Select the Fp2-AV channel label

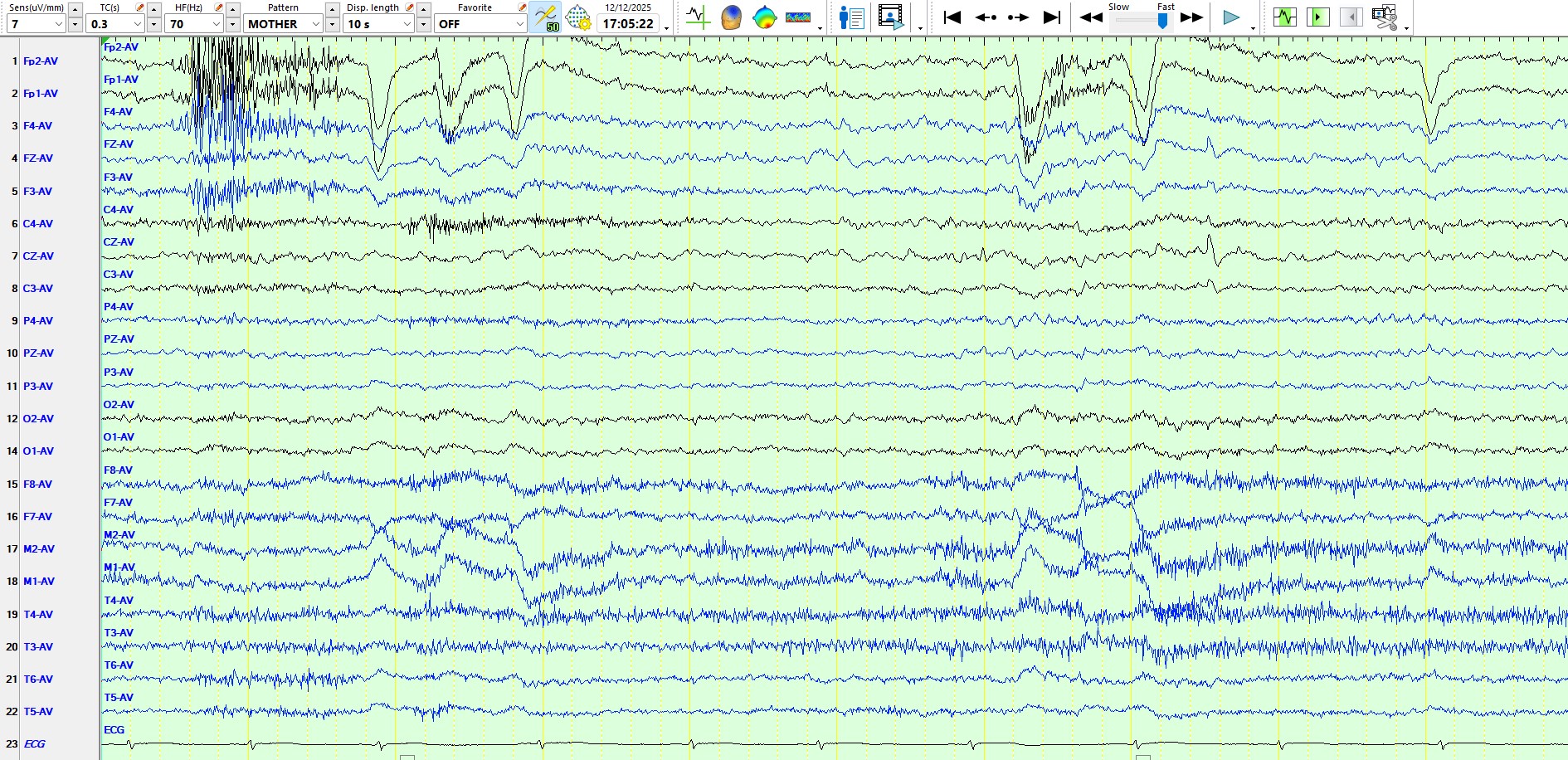point(40,61)
